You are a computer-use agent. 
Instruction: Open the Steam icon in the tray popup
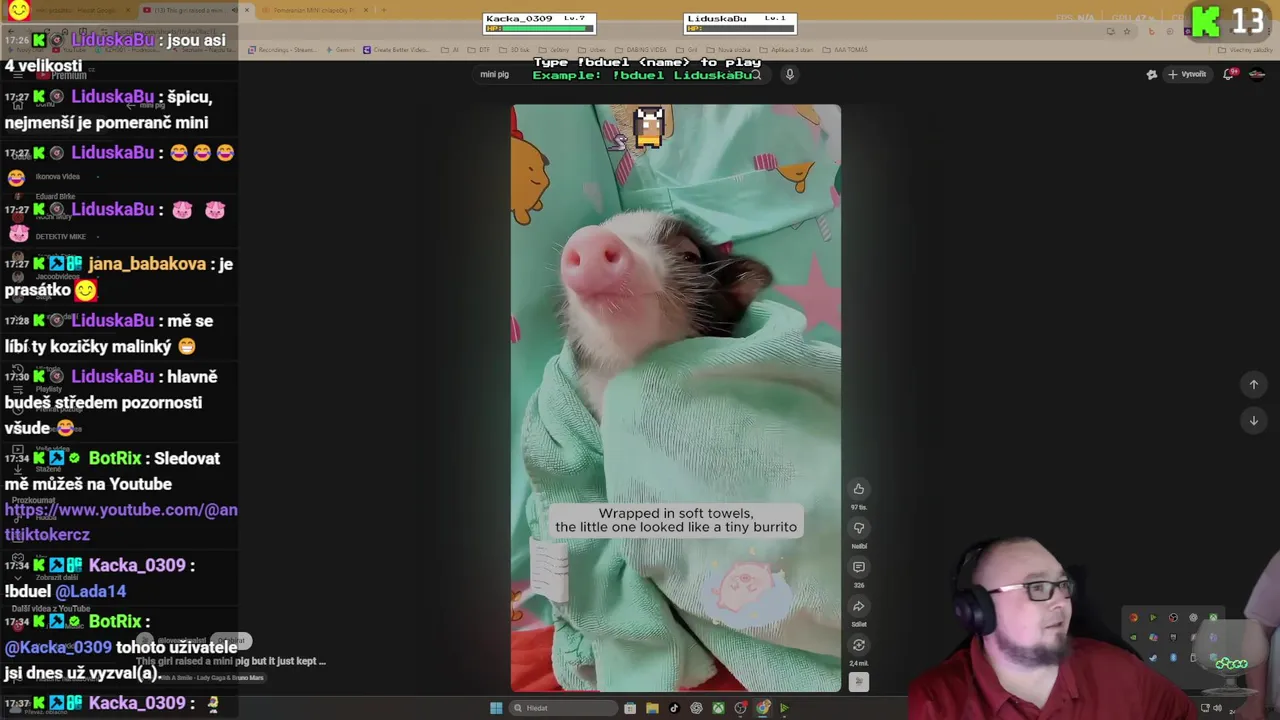point(1153,658)
